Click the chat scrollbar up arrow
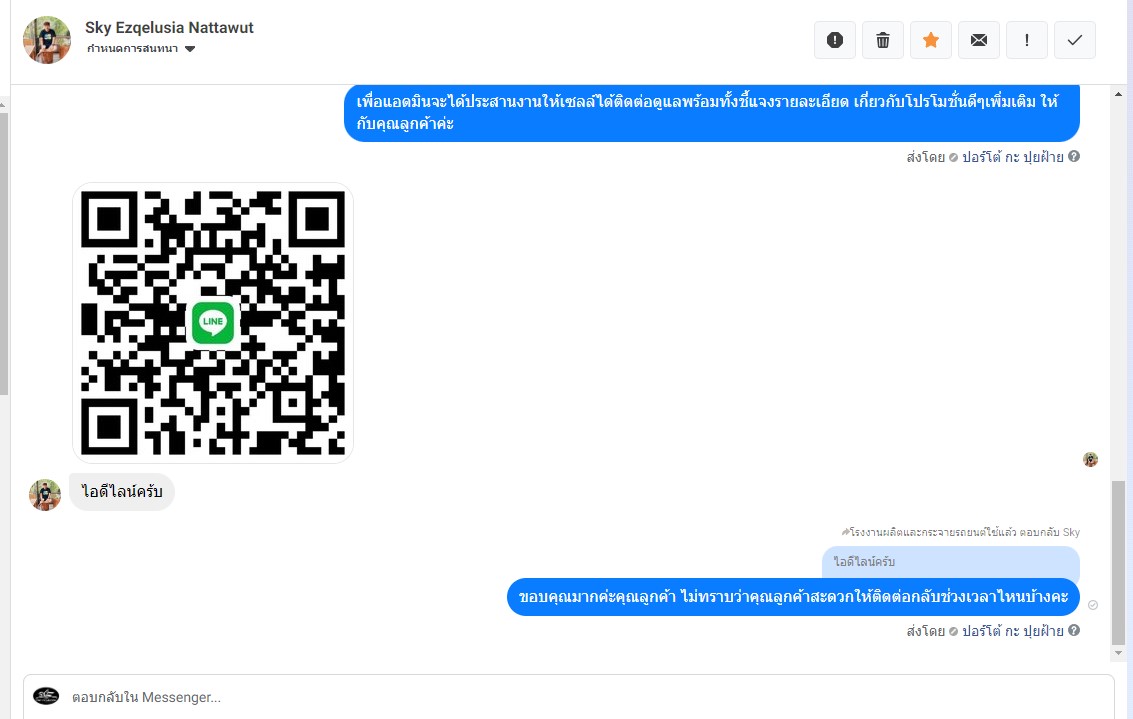The height and width of the screenshot is (719, 1133). 1119,94
